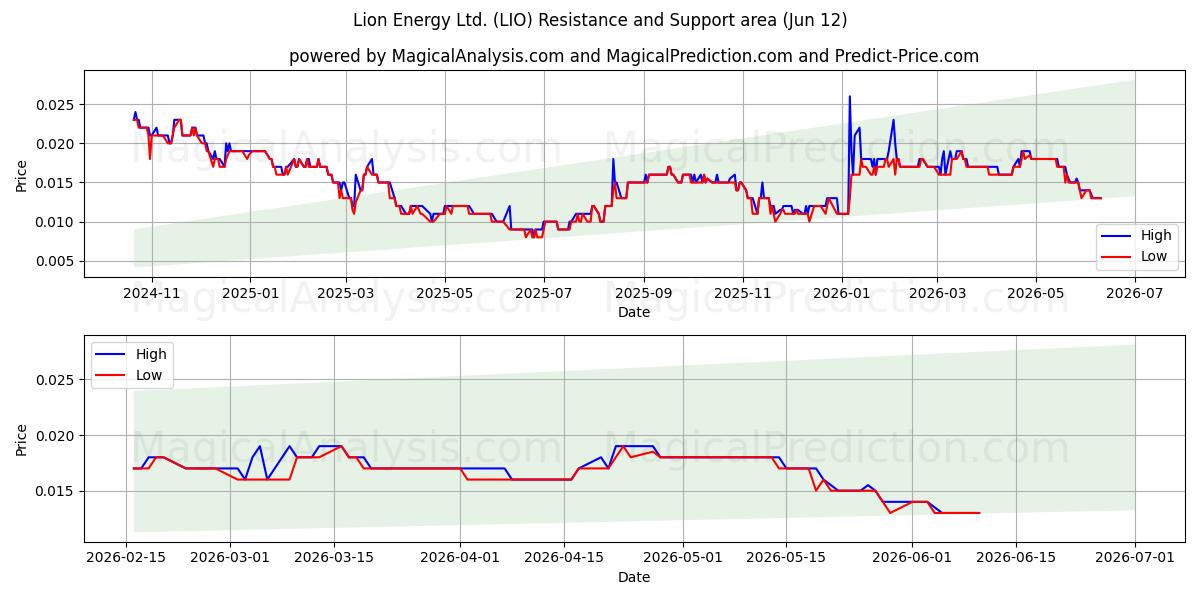
Task: Click the '2026-02-15' date tick in the bottom chart
Action: [x=125, y=558]
